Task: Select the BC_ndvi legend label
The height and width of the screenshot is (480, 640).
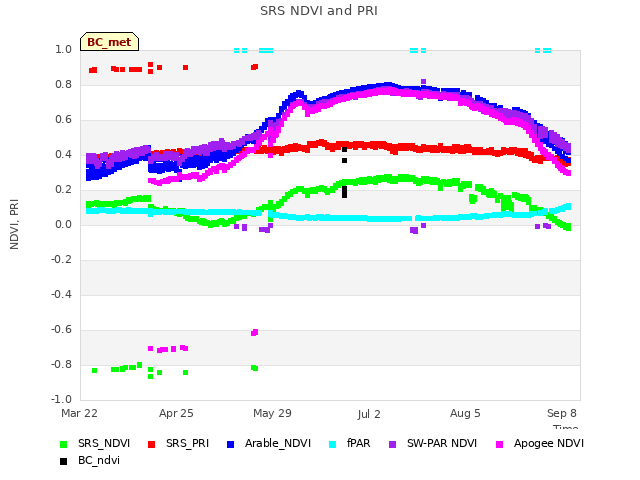Action: pyautogui.click(x=99, y=460)
